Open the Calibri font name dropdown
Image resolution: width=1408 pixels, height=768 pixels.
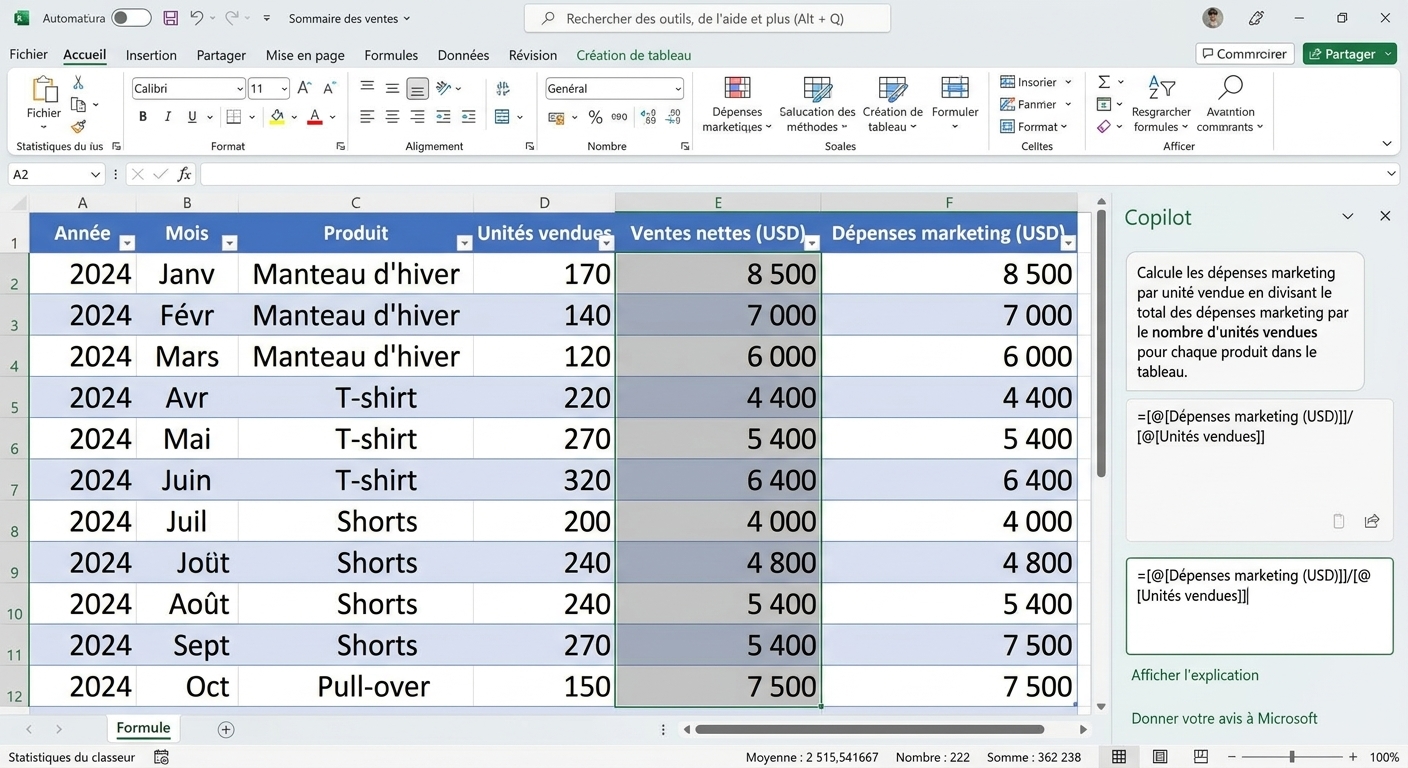(x=239, y=89)
